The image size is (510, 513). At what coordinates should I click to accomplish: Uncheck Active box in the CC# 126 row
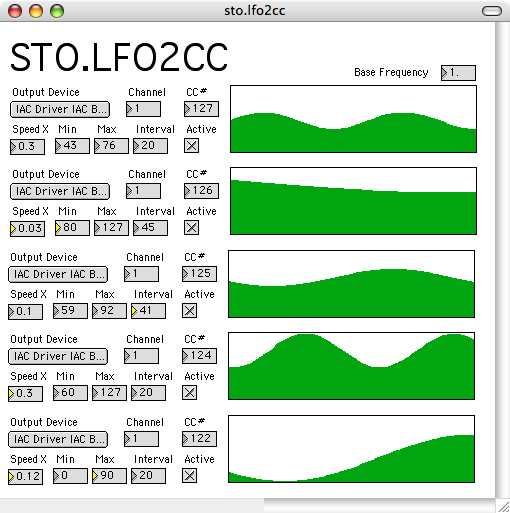(x=191, y=228)
